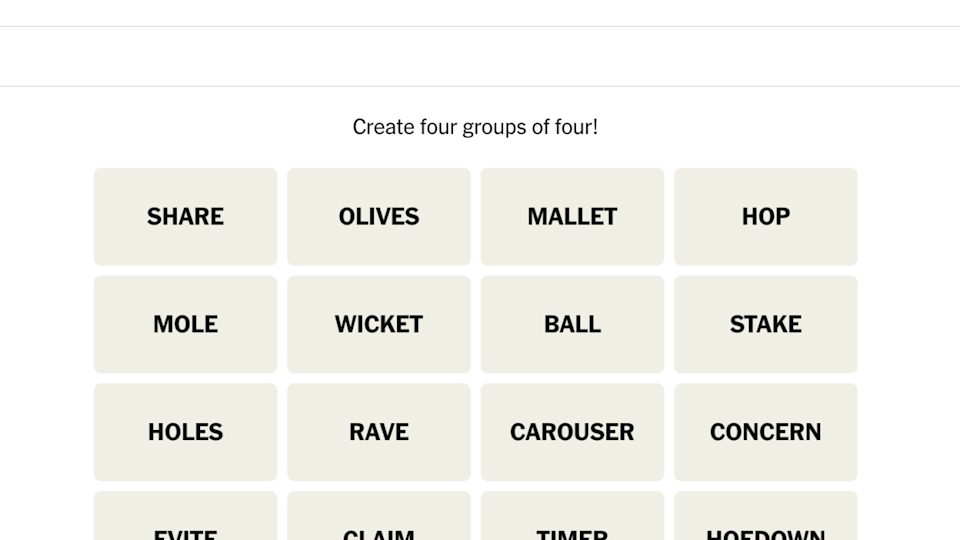This screenshot has height=540, width=960.
Task: Choose the MALLET word card
Action: tap(572, 216)
